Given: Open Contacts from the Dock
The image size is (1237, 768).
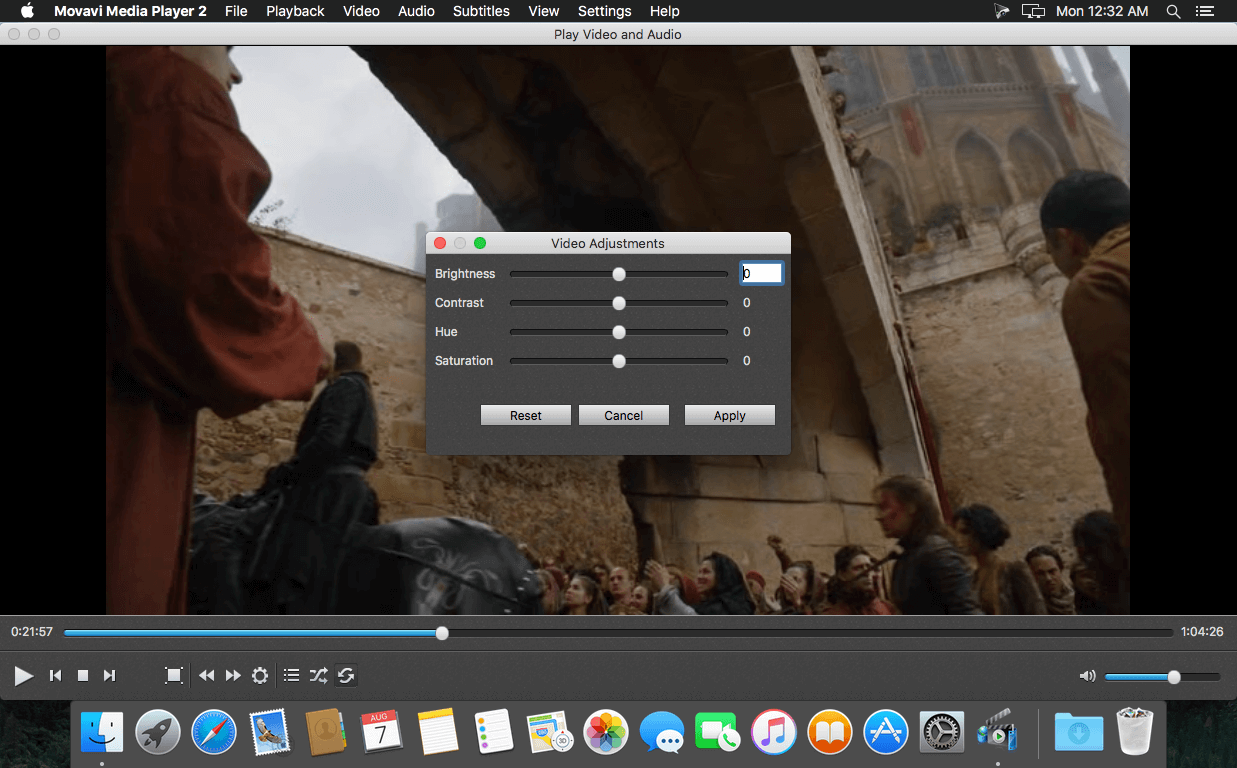Looking at the screenshot, I should pyautogui.click(x=326, y=732).
